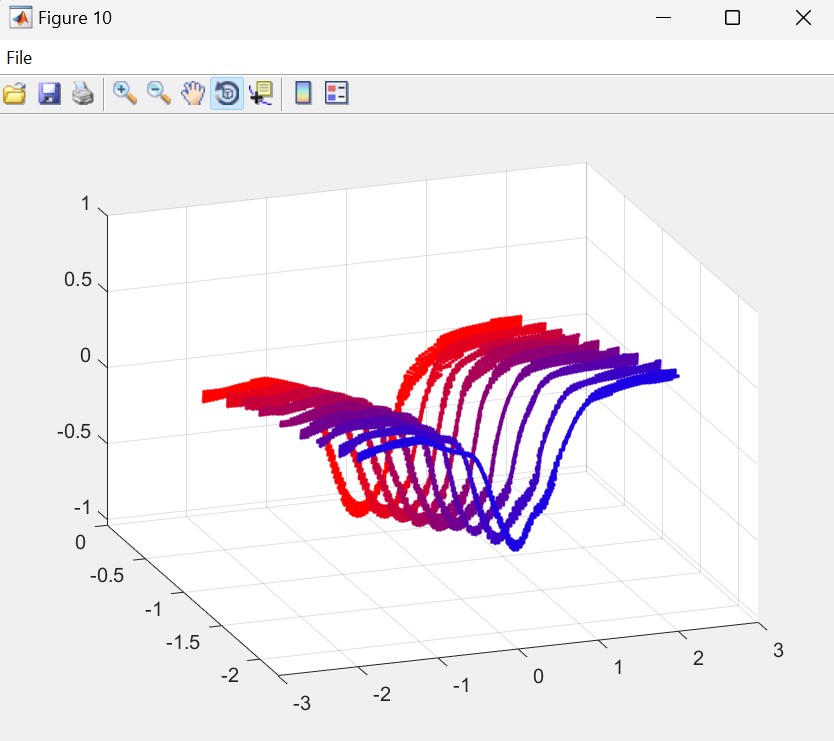Insert a legend via the toolbar icon
The height and width of the screenshot is (741, 834).
tap(337, 94)
